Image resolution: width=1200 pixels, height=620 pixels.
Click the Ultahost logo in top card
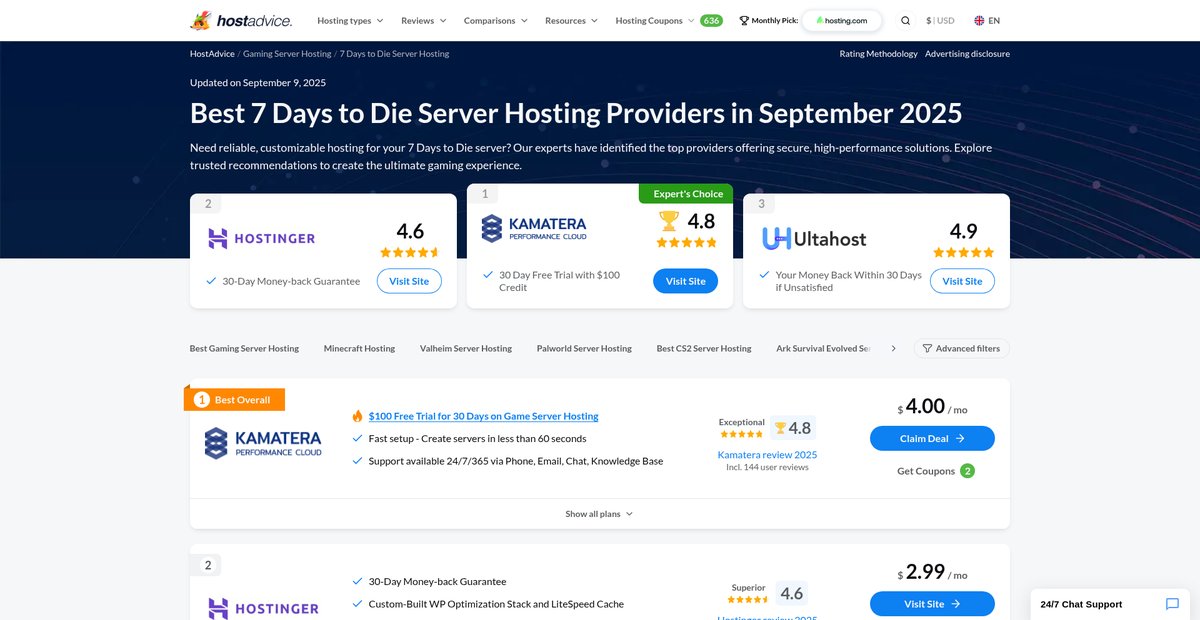pyautogui.click(x=814, y=238)
